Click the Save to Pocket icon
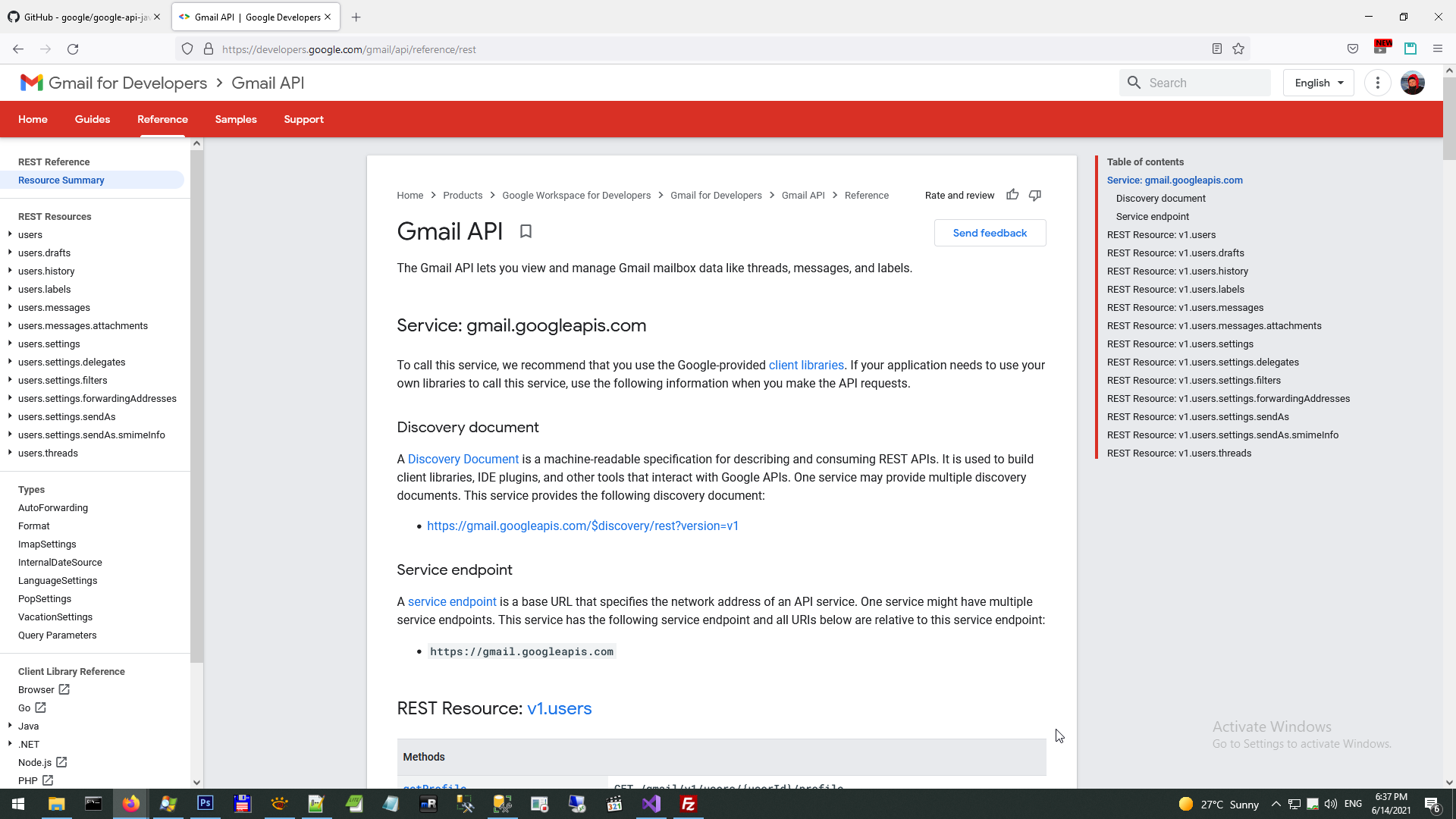Viewport: 1456px width, 819px height. (x=1353, y=49)
